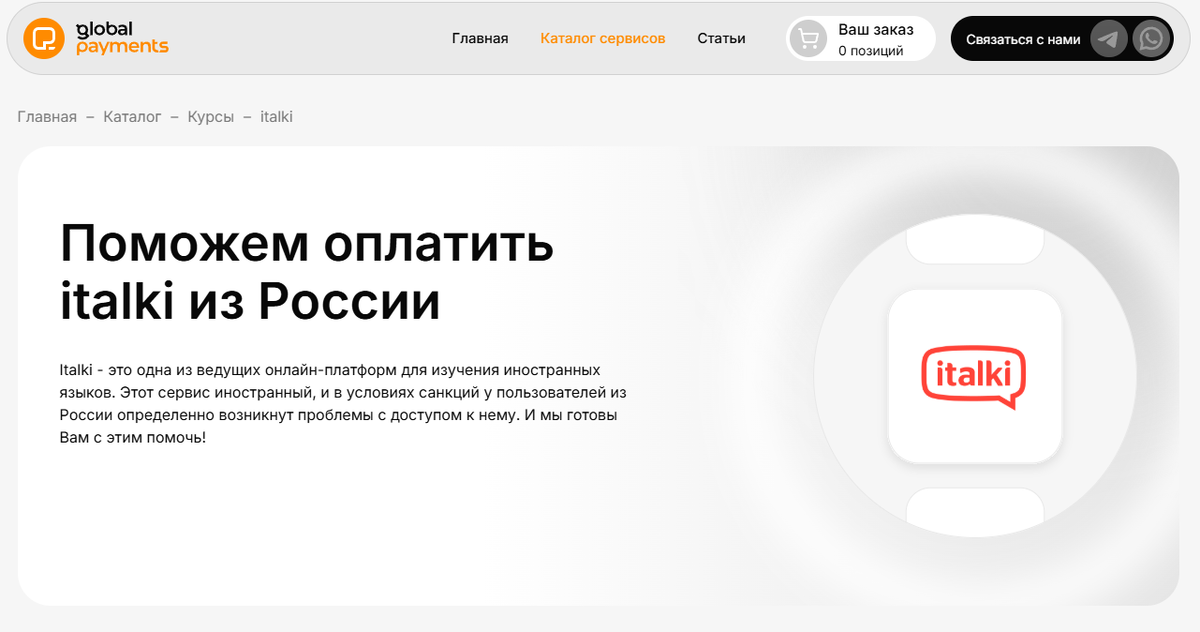Open Ваш заказ cart summary
1200x632 pixels.
pyautogui.click(x=861, y=39)
